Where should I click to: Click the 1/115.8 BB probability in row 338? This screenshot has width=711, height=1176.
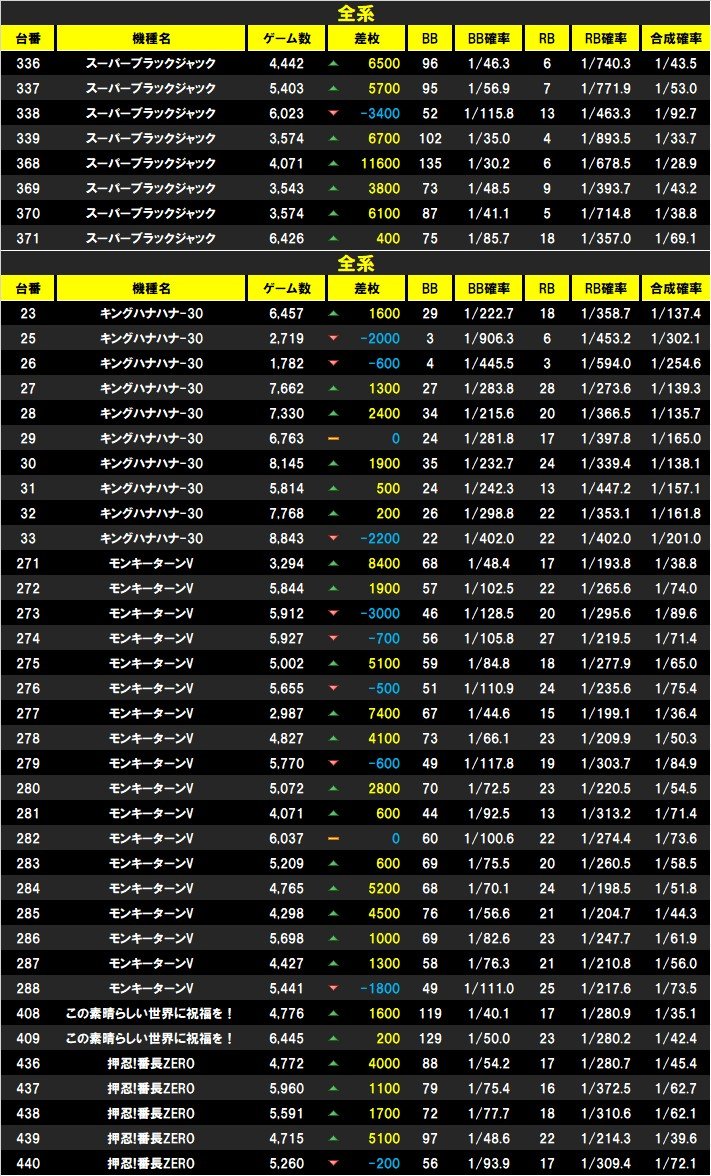(x=489, y=113)
